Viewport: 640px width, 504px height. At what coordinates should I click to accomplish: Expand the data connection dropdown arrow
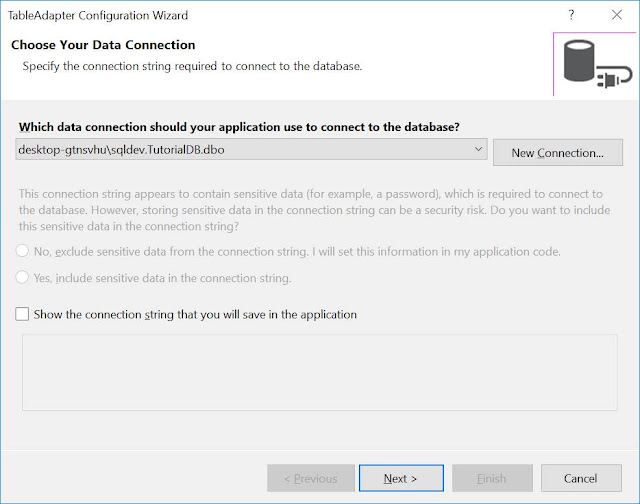click(478, 149)
